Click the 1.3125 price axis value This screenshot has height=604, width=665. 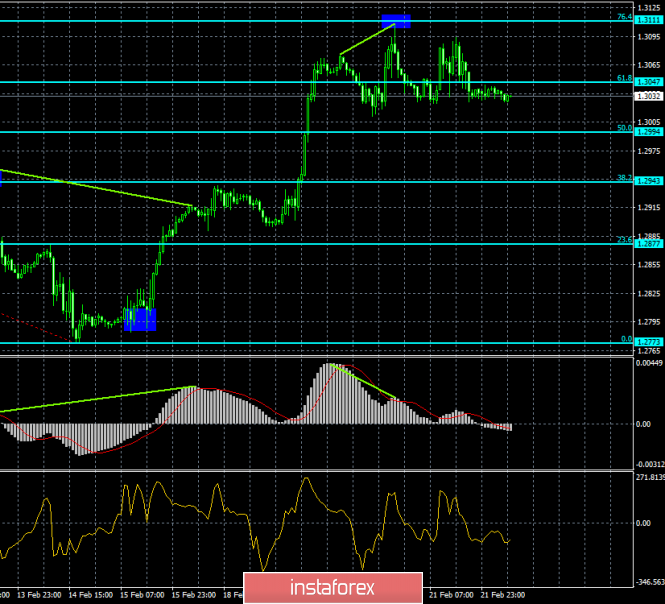(649, 8)
